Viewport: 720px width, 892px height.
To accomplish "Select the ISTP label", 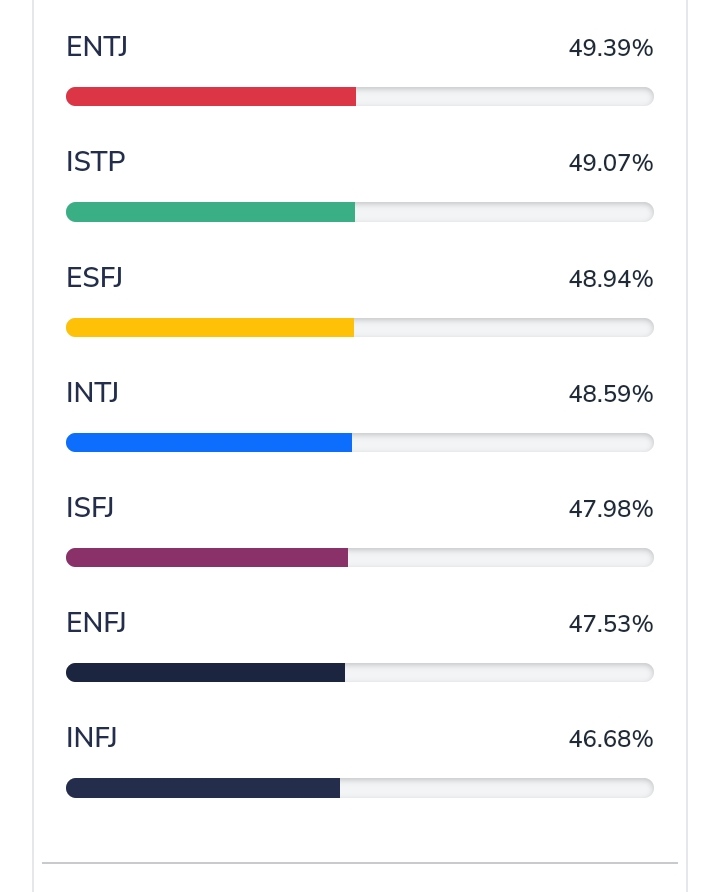I will tap(96, 162).
